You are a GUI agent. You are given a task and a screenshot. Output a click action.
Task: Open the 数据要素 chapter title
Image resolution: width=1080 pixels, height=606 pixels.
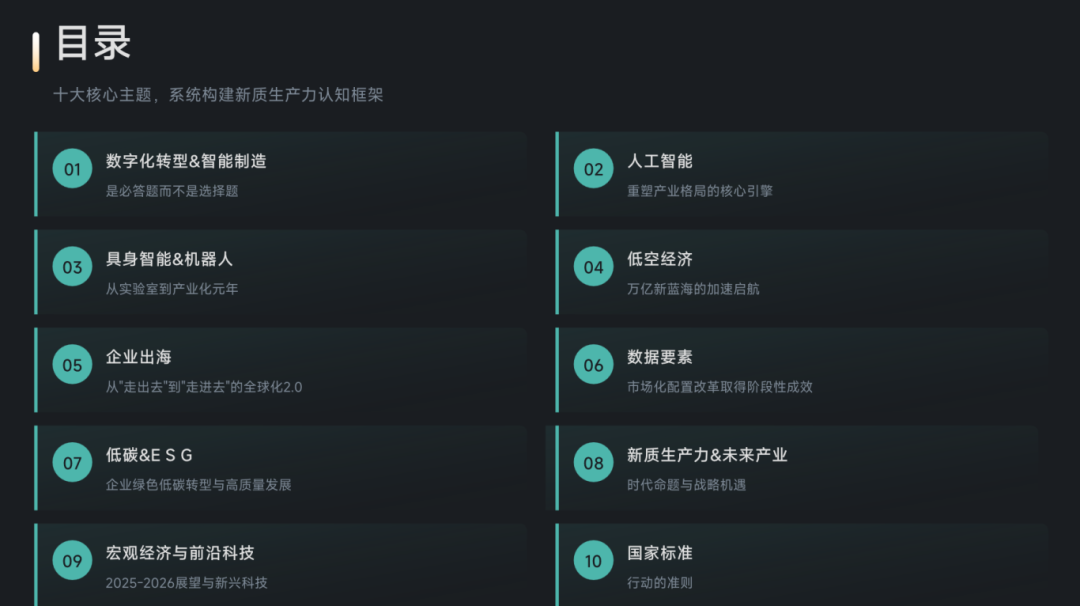coord(660,357)
